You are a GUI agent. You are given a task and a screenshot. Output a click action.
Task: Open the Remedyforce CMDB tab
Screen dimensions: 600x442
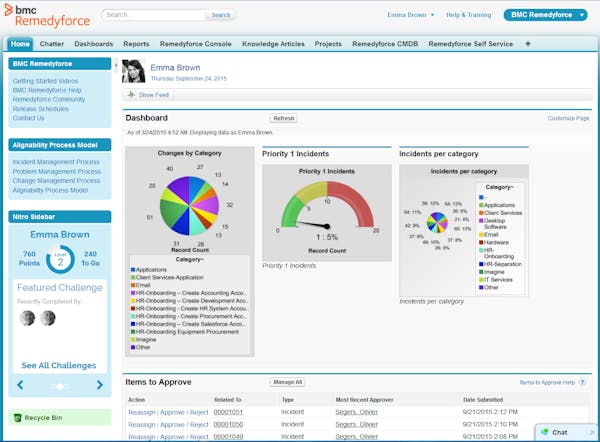tap(385, 44)
